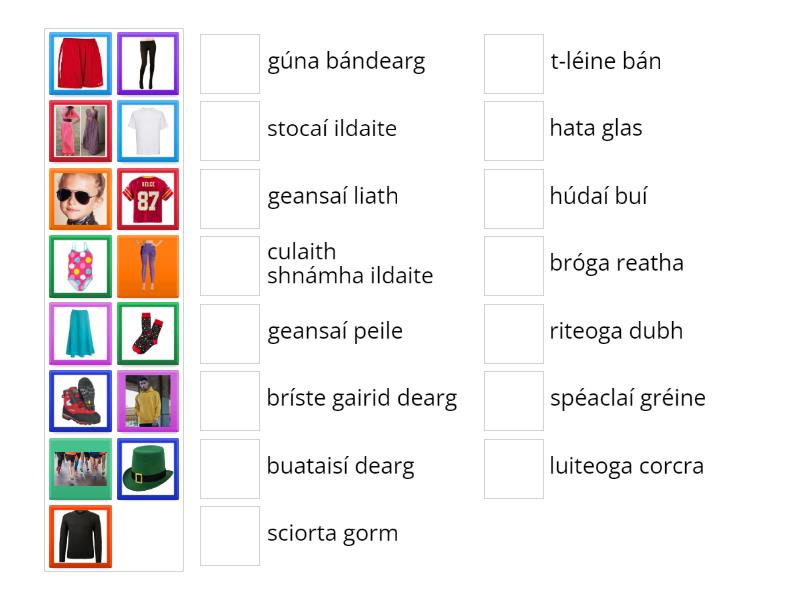Select the green leprechaun hat image

tap(148, 469)
